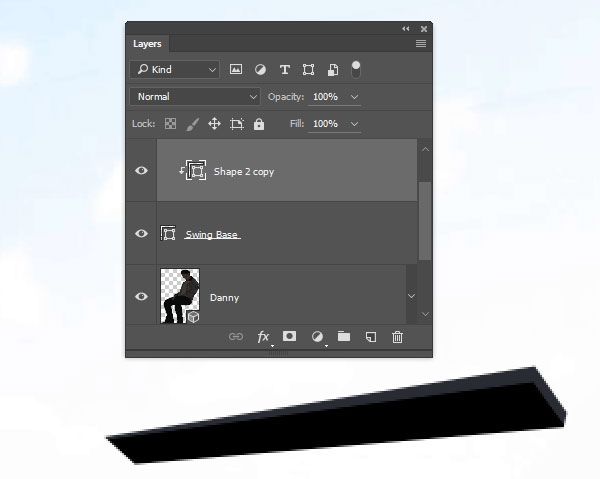
Task: Collapse the panel with double arrows
Action: point(406,29)
